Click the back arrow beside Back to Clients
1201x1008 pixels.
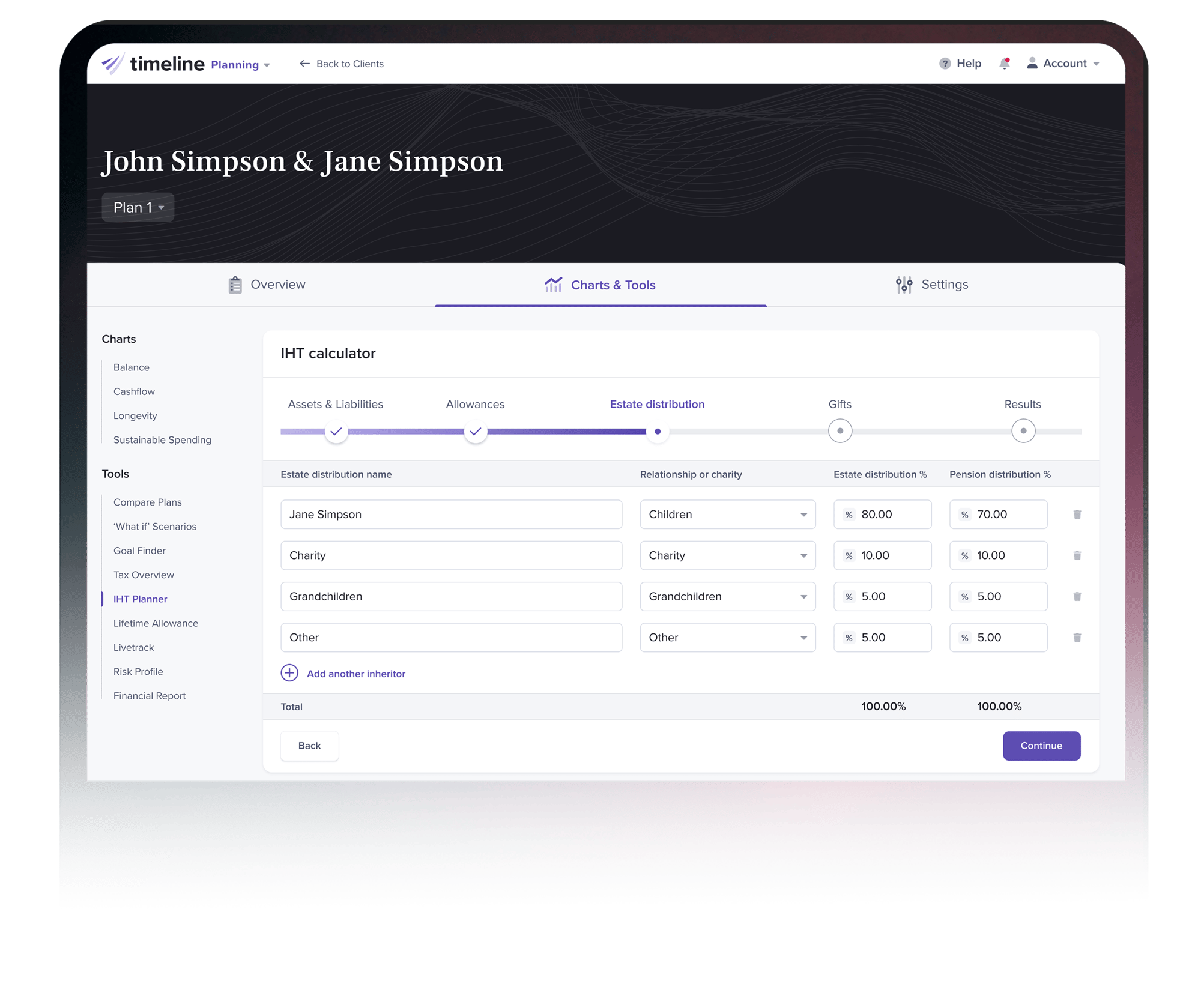coord(304,64)
